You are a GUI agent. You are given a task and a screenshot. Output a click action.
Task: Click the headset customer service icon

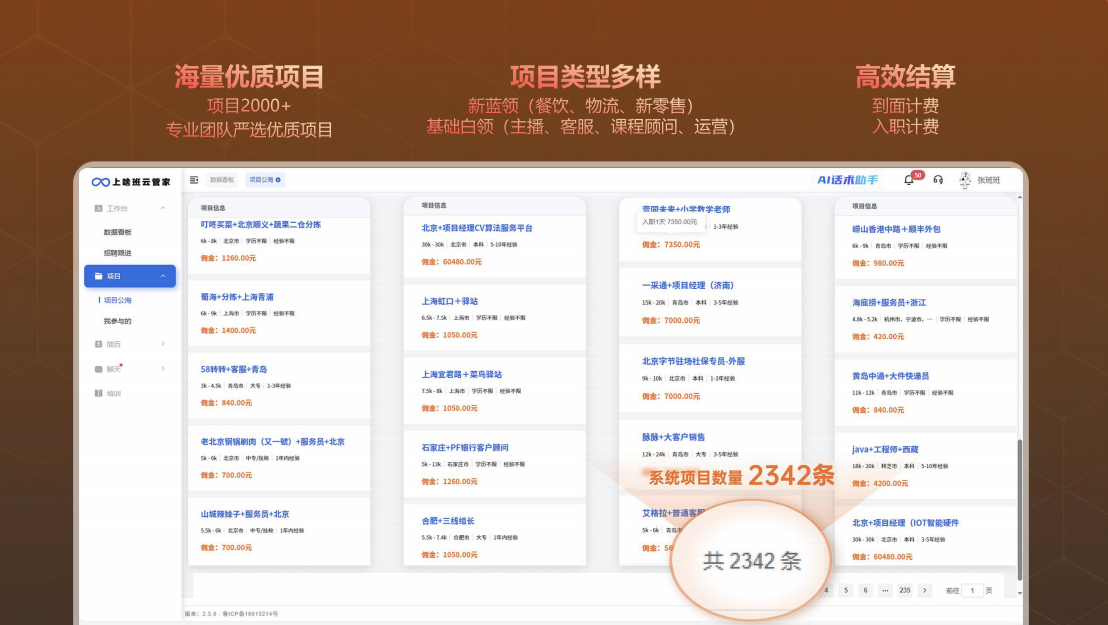[x=938, y=180]
